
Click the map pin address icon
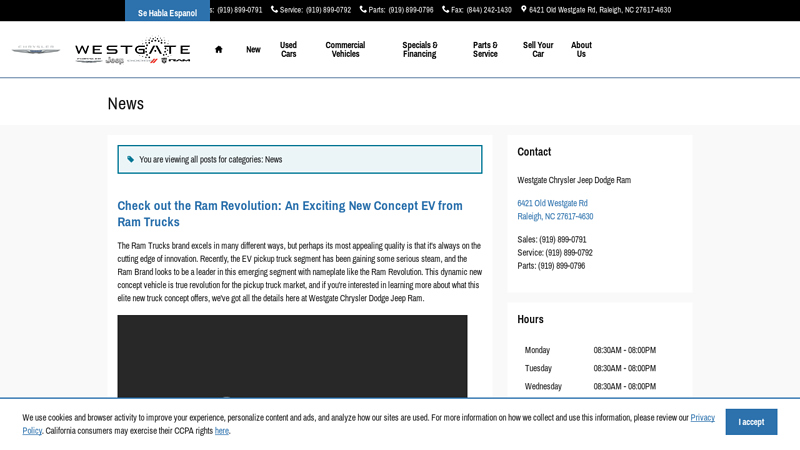pos(524,10)
